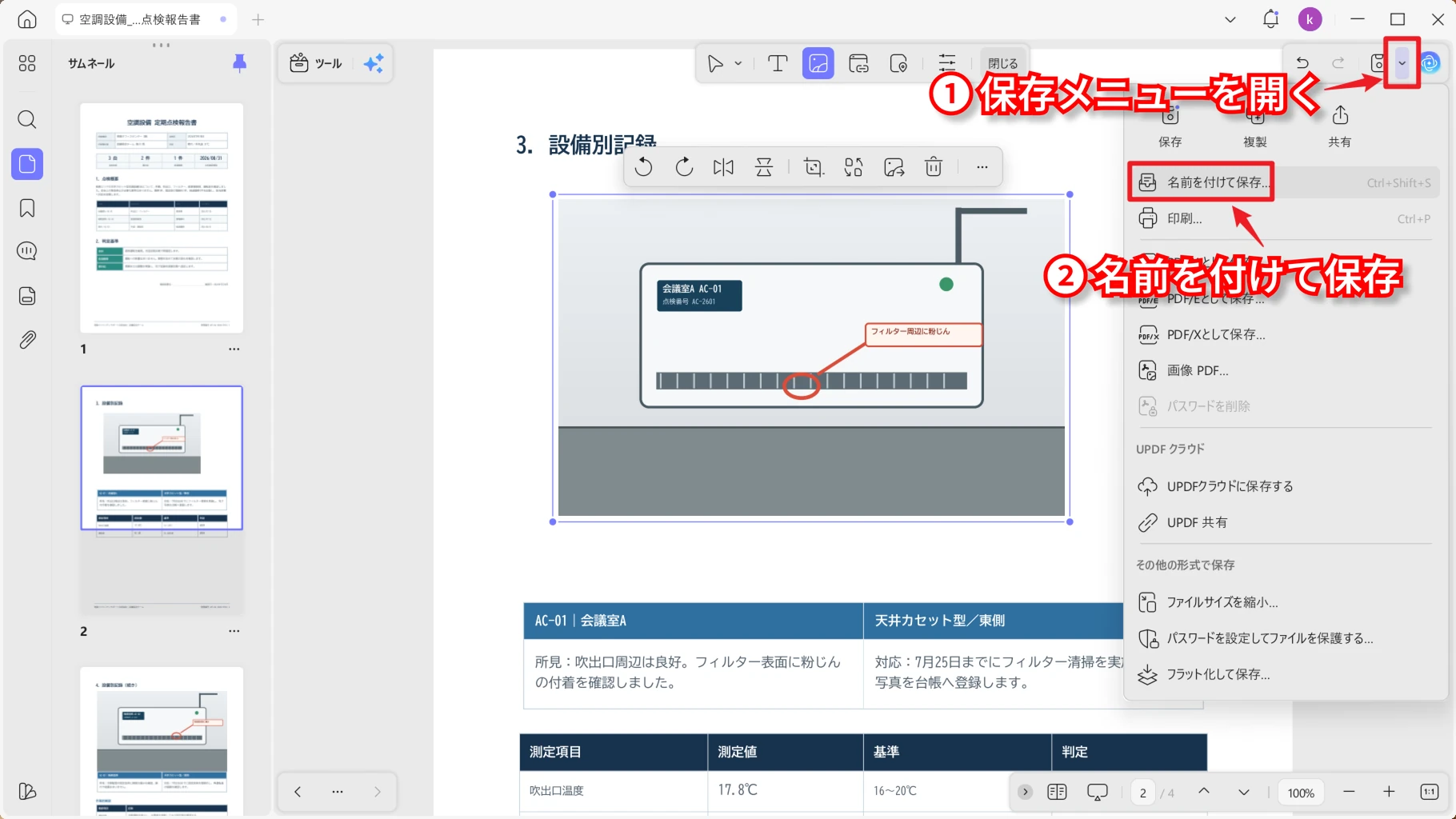
Task: Pin the thumbnail panel
Action: pyautogui.click(x=239, y=63)
